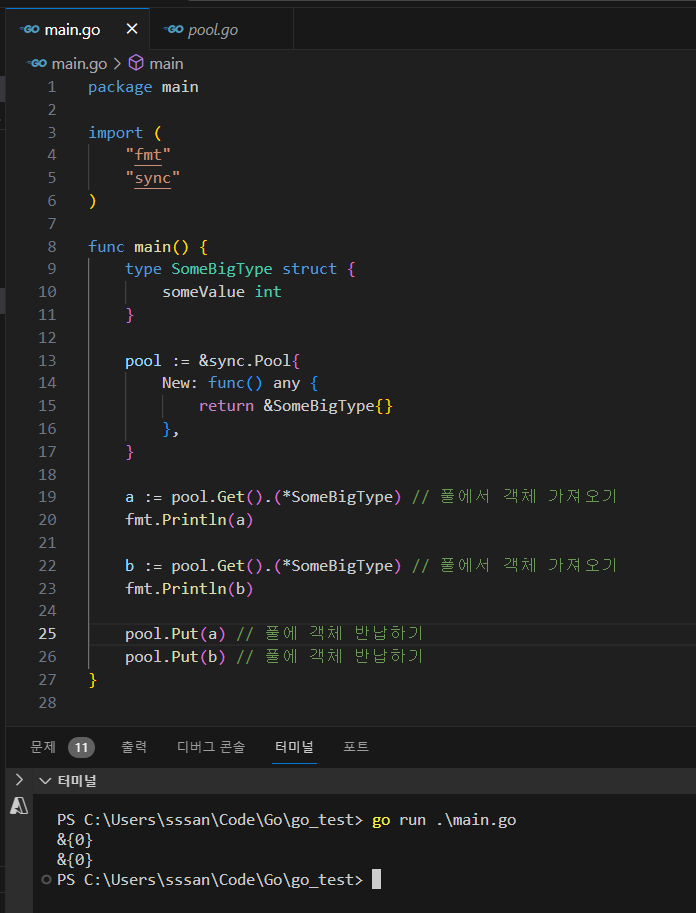This screenshot has width=696, height=913.
Task: Click main.go in the breadcrumb
Action: click(79, 63)
